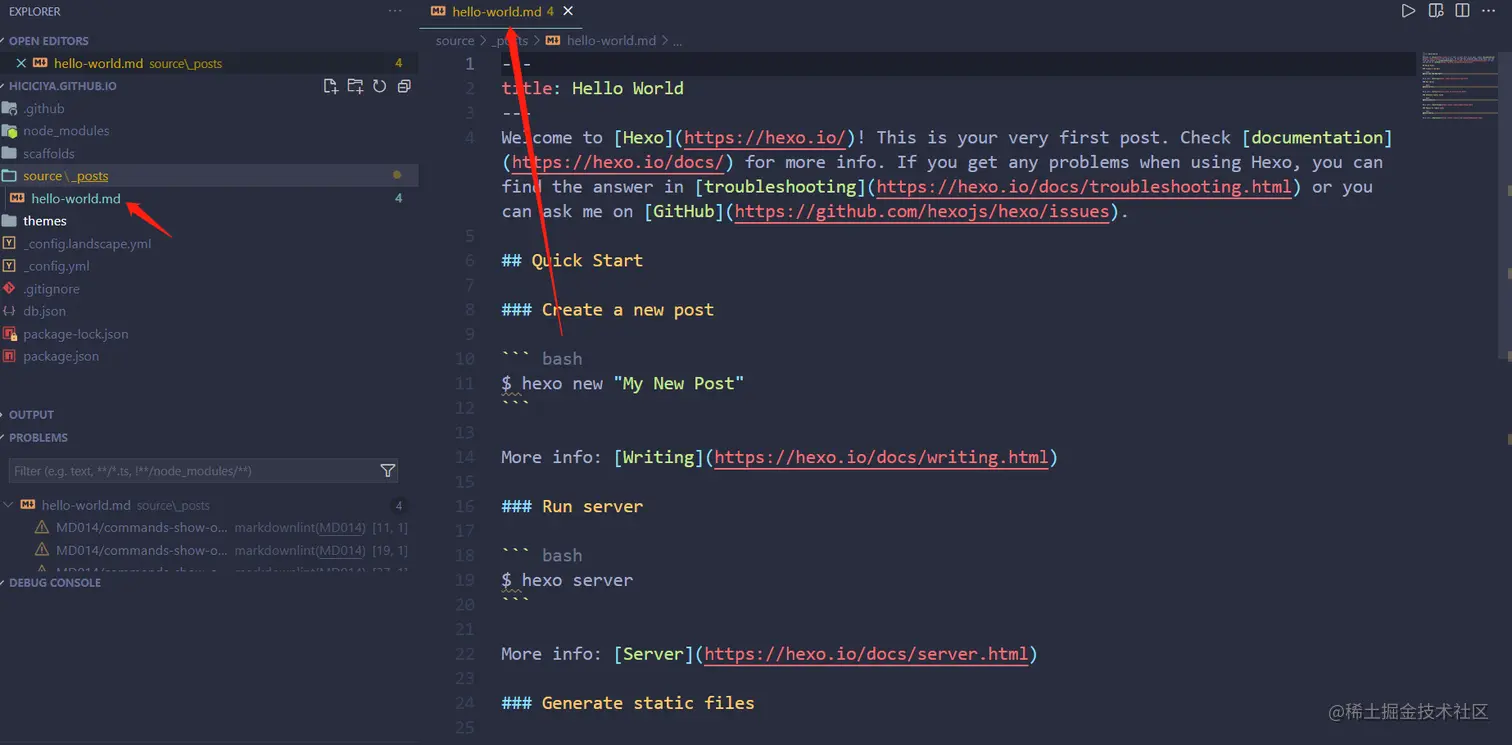
Task: Click the editor minimap preview
Action: point(1460,86)
